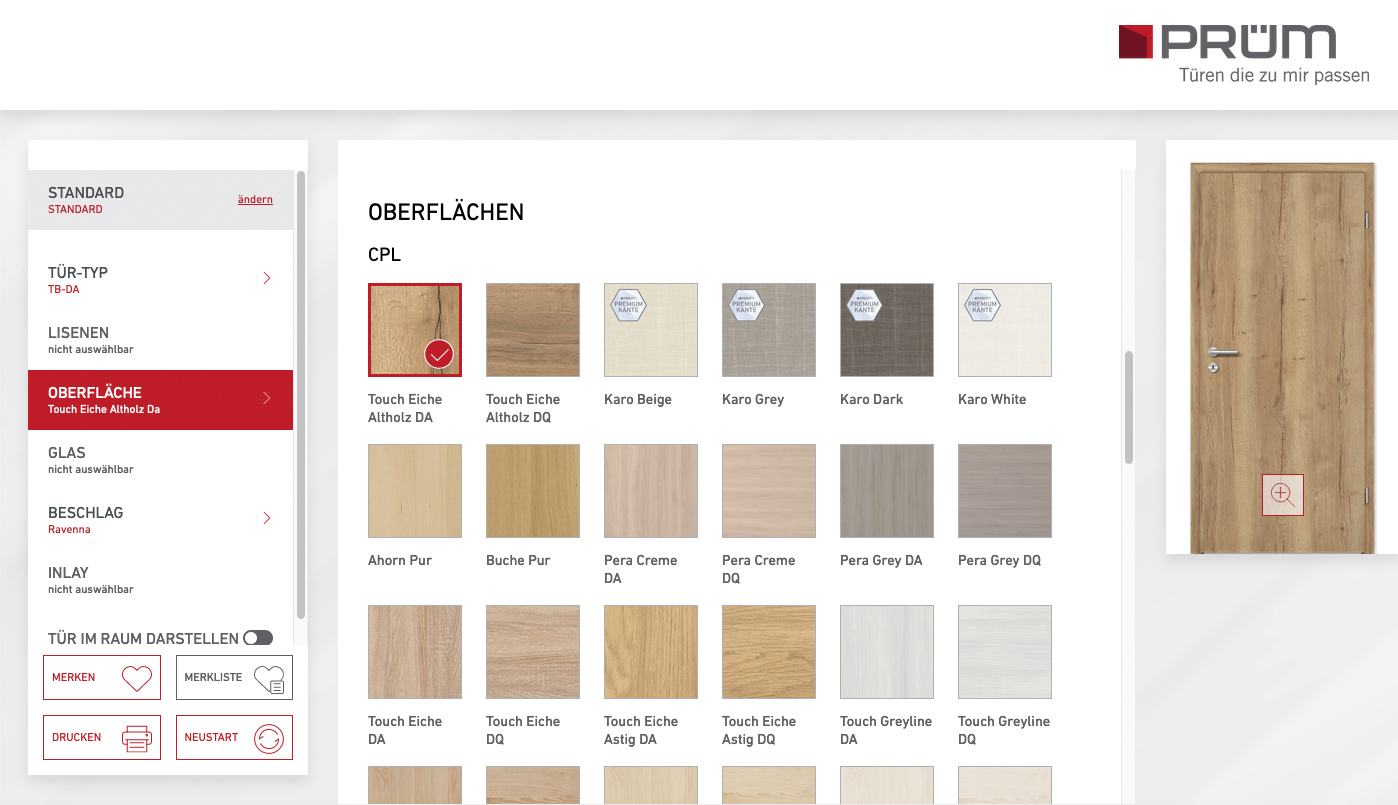Viewport: 1398px width, 805px height.
Task: Select Touch Eiche Astig DQ swatch
Action: (769, 652)
